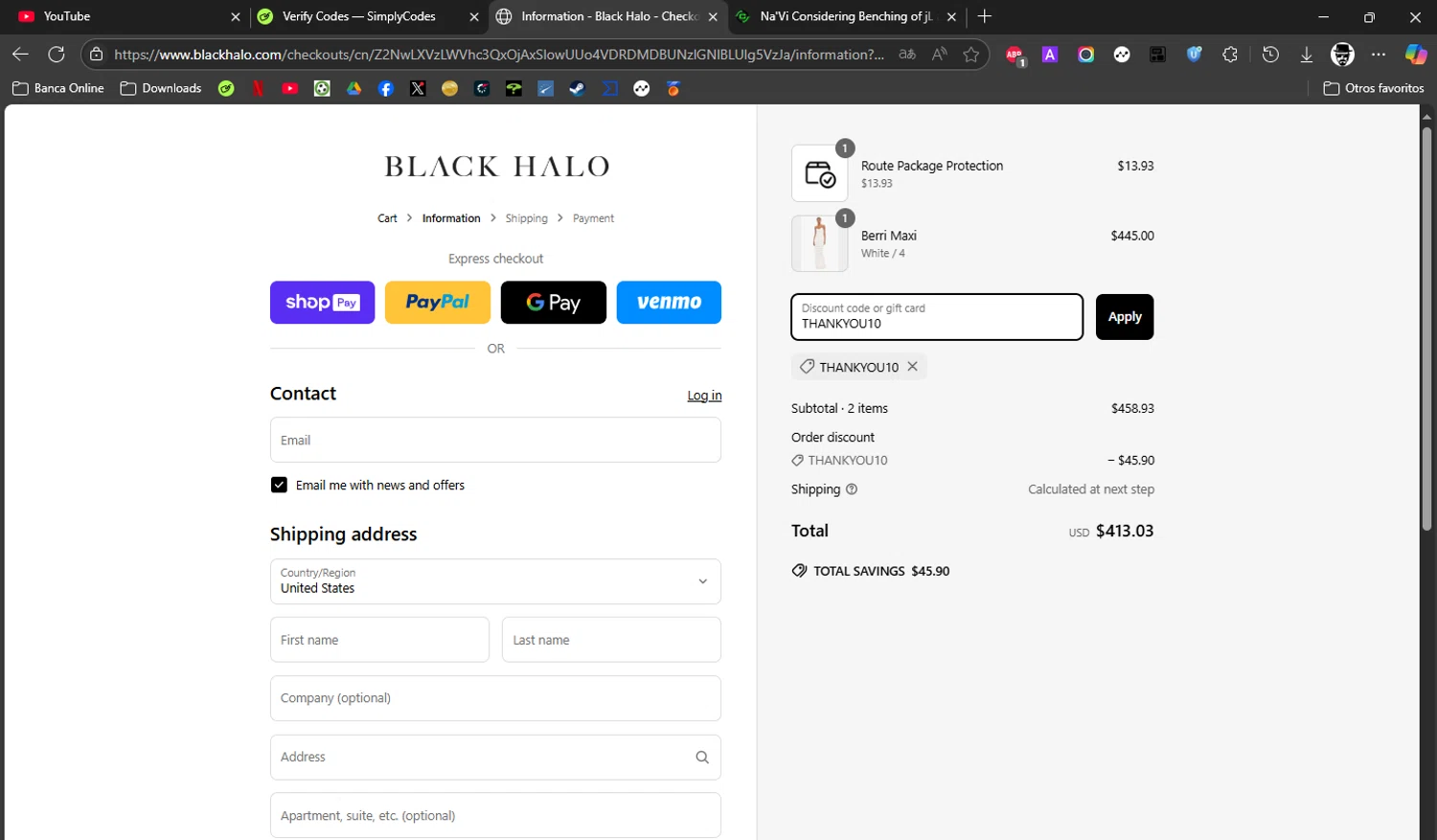
Task: Check out with PayPal
Action: (x=438, y=303)
